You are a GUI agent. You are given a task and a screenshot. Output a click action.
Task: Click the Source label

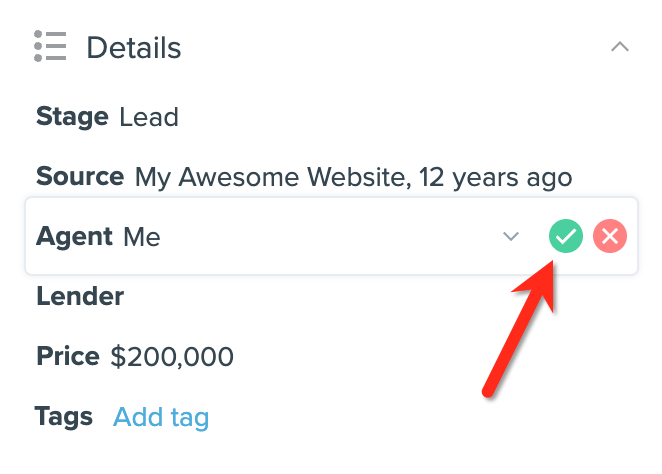pos(80,176)
